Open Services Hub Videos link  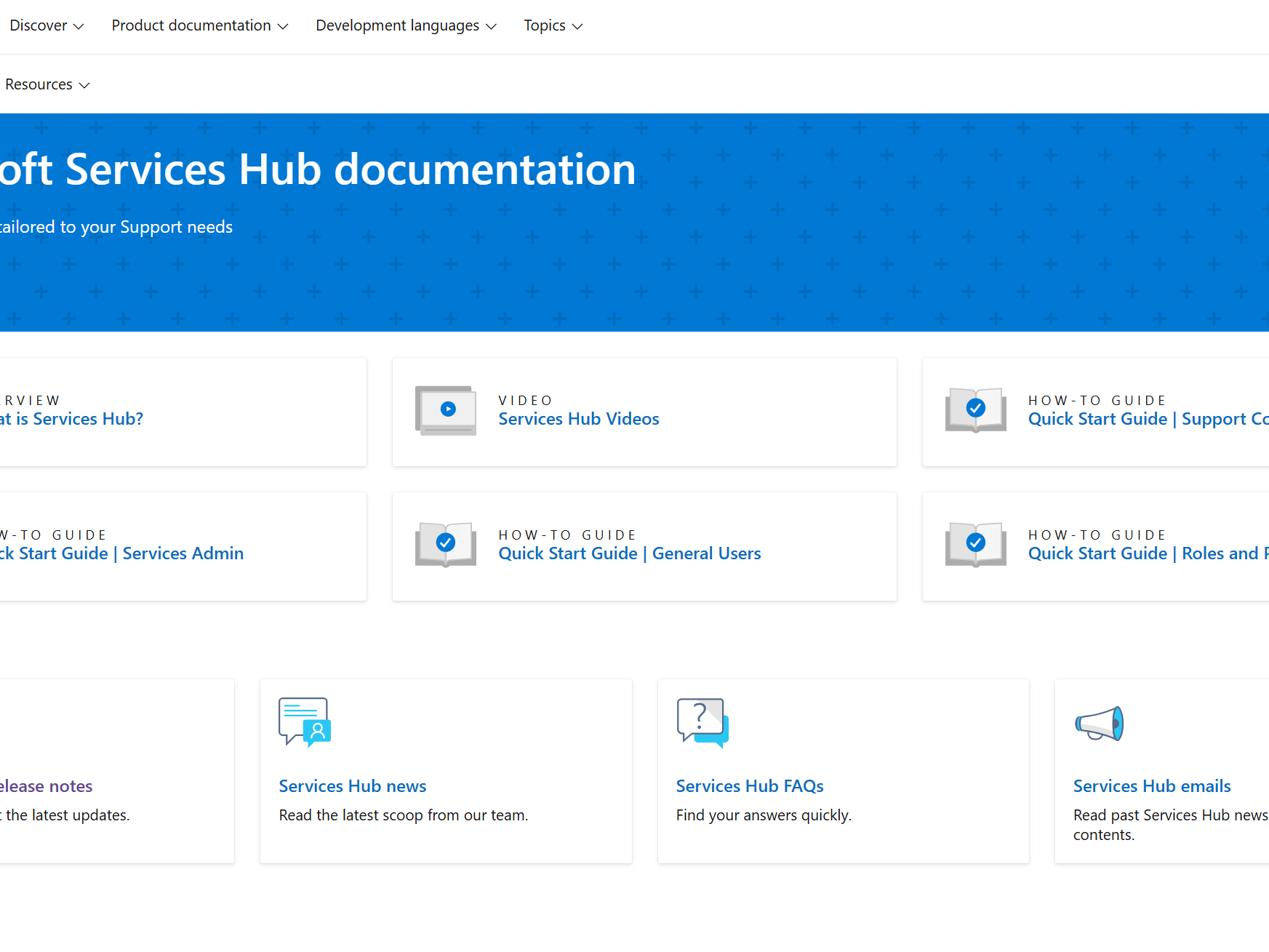579,419
